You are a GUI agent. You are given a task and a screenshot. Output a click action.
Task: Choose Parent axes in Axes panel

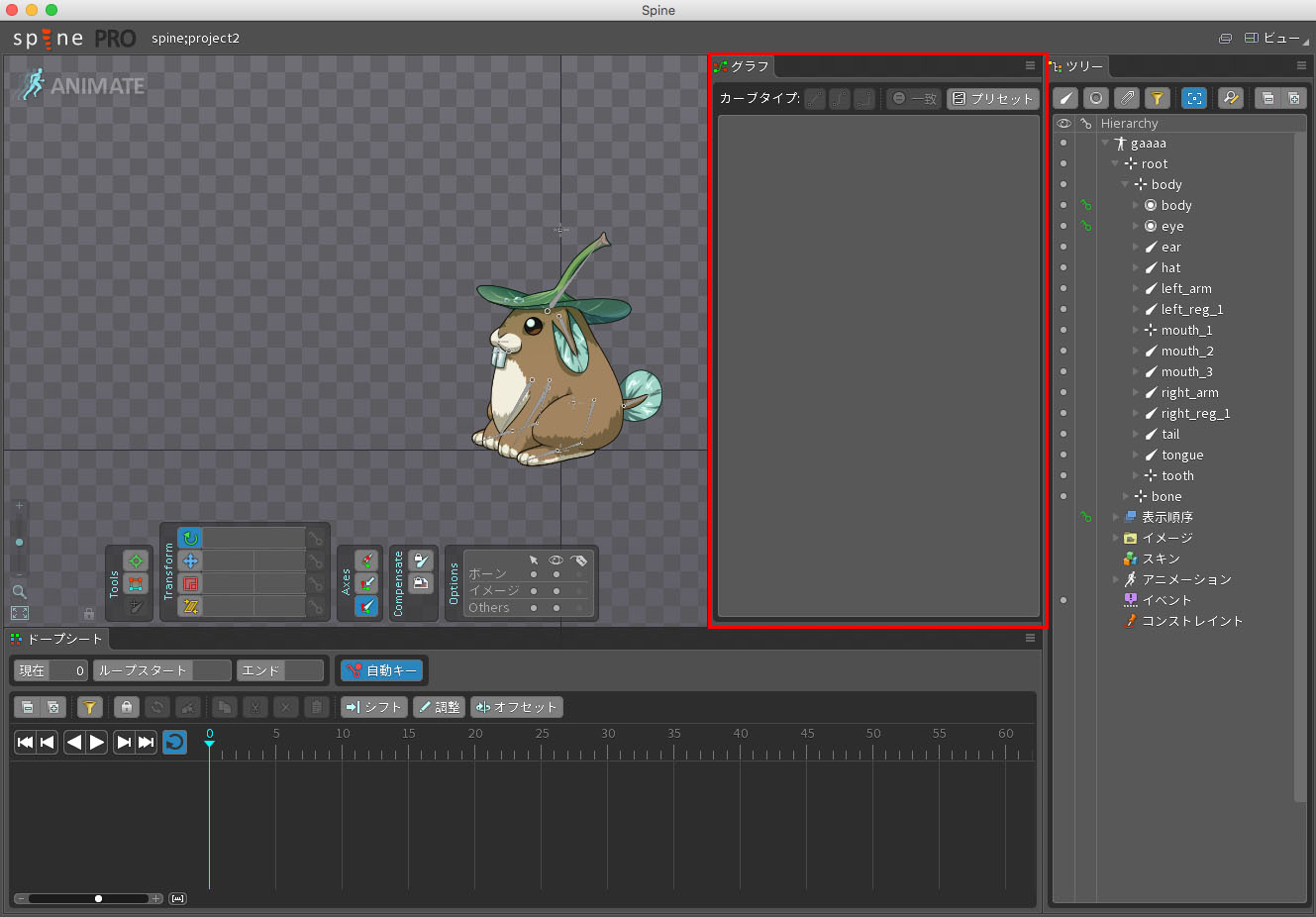click(x=366, y=583)
